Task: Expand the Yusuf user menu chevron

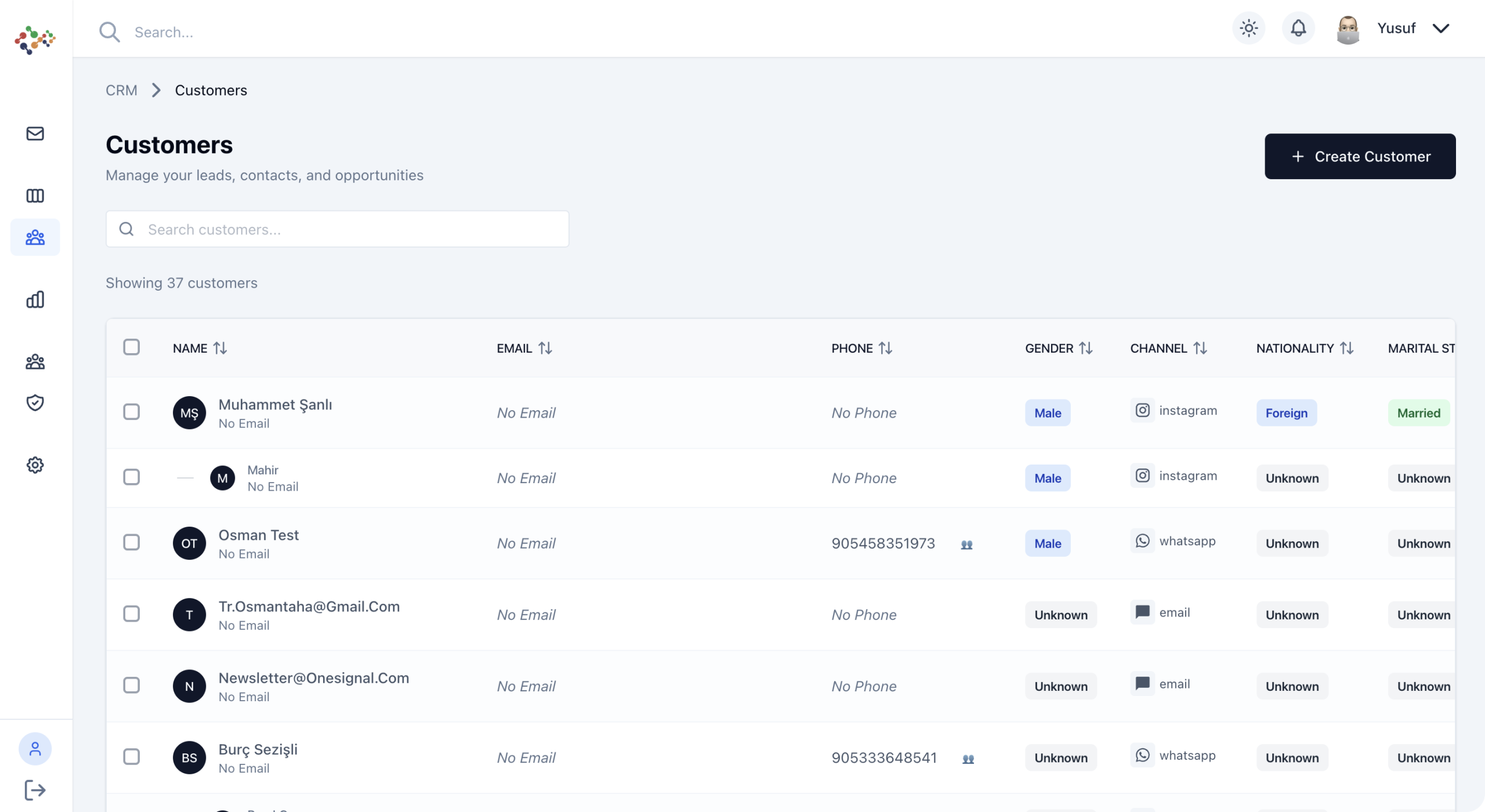Action: click(x=1441, y=28)
